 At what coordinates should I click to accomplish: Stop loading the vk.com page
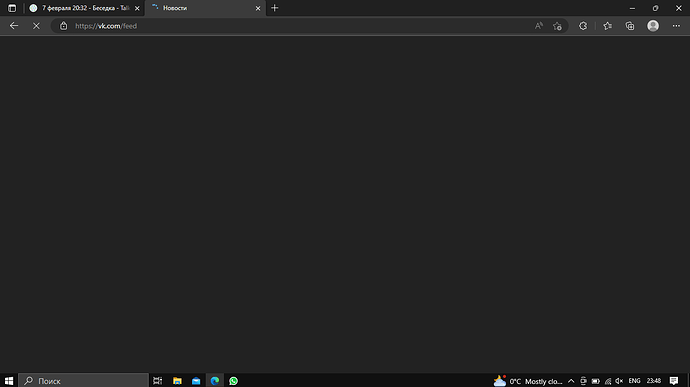coord(37,26)
